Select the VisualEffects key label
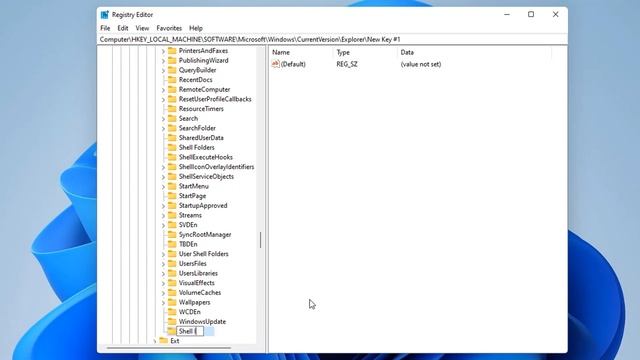 197,283
